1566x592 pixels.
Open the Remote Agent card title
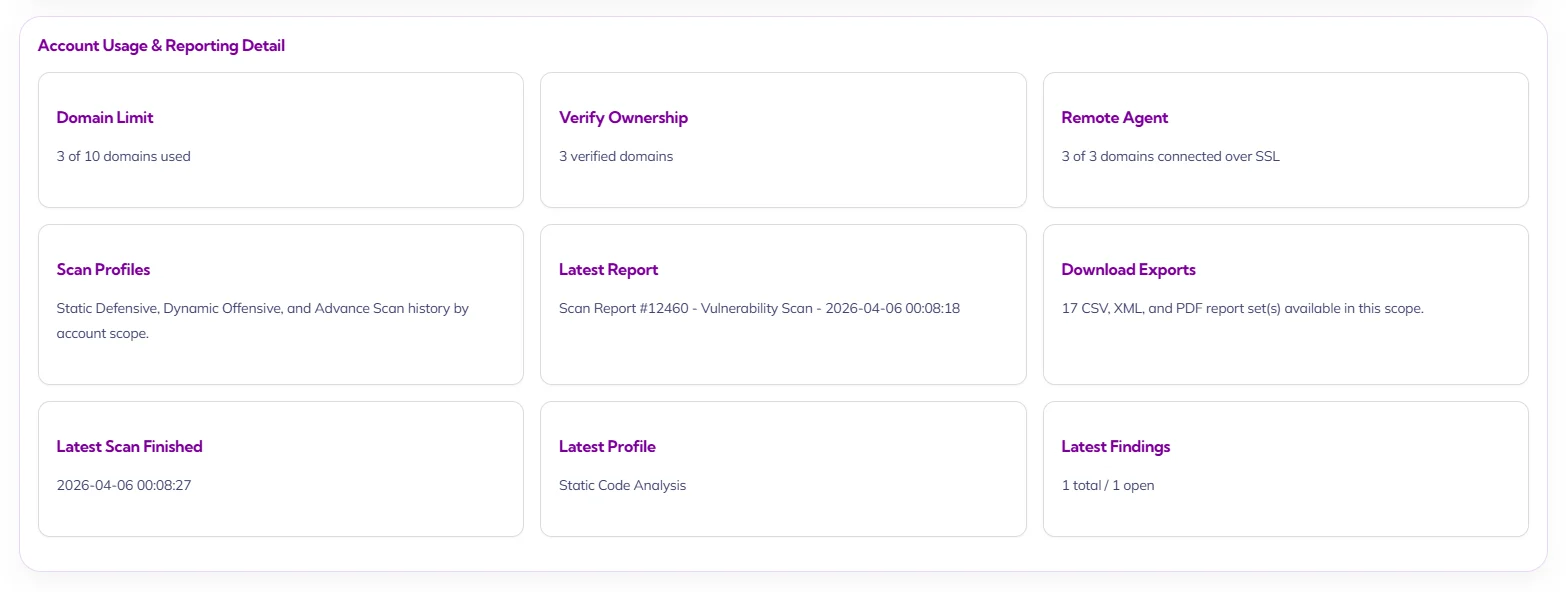(x=1114, y=118)
